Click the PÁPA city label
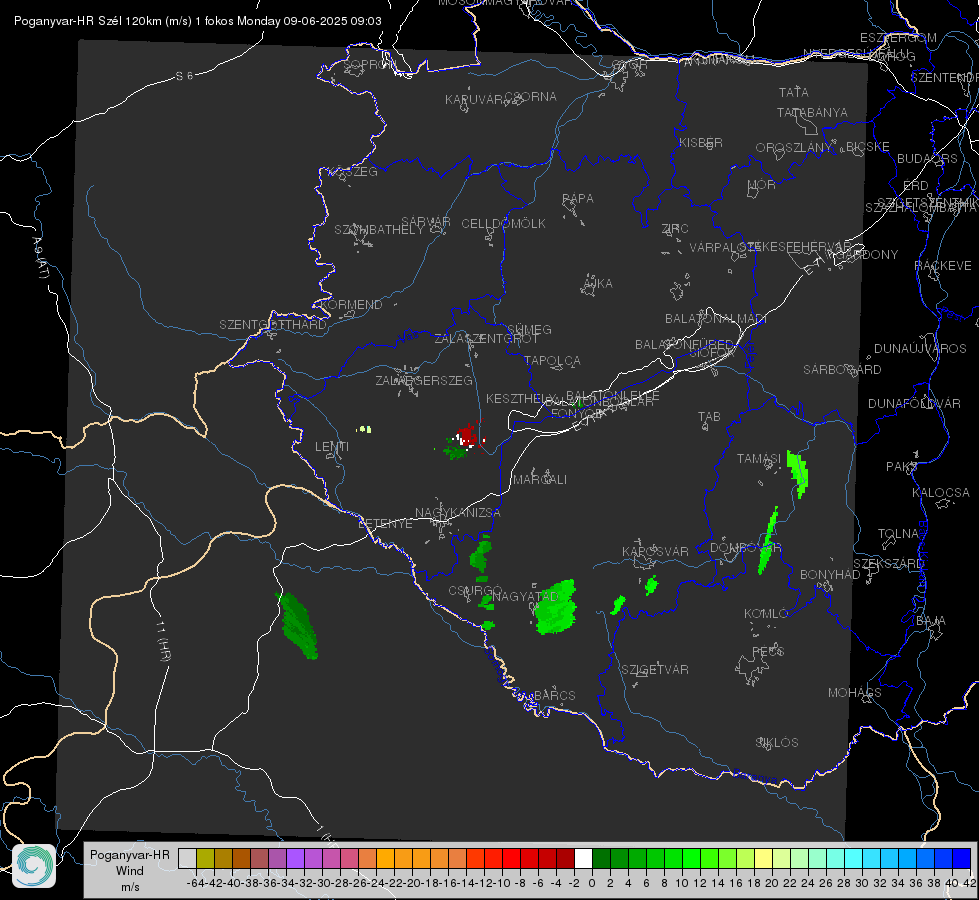 tap(578, 199)
